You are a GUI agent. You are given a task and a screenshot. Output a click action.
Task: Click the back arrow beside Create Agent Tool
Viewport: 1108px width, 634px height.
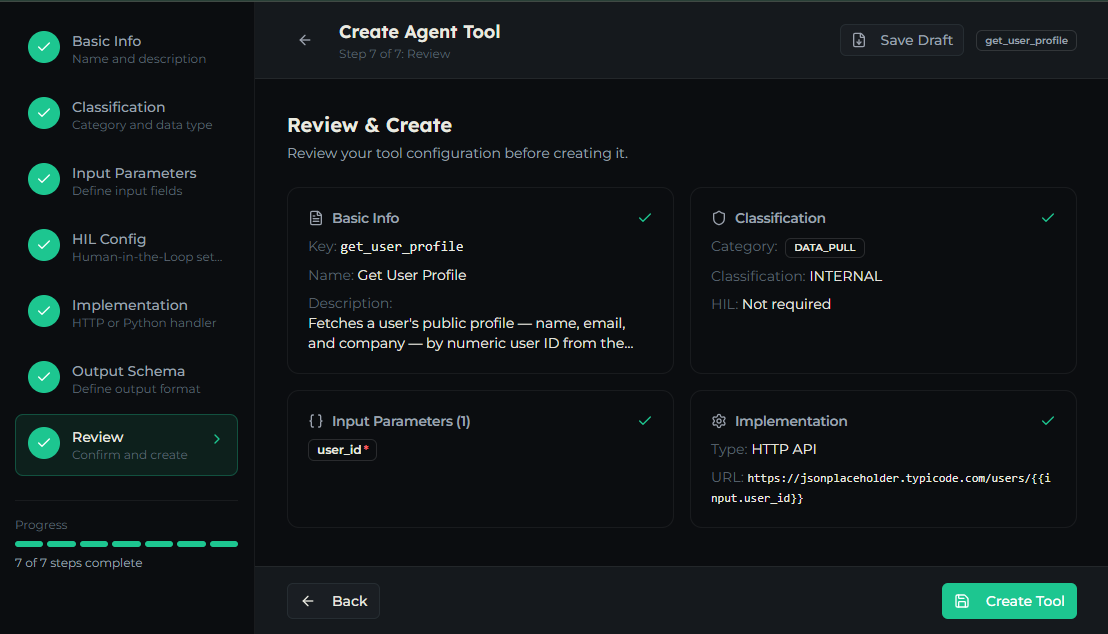pos(305,40)
